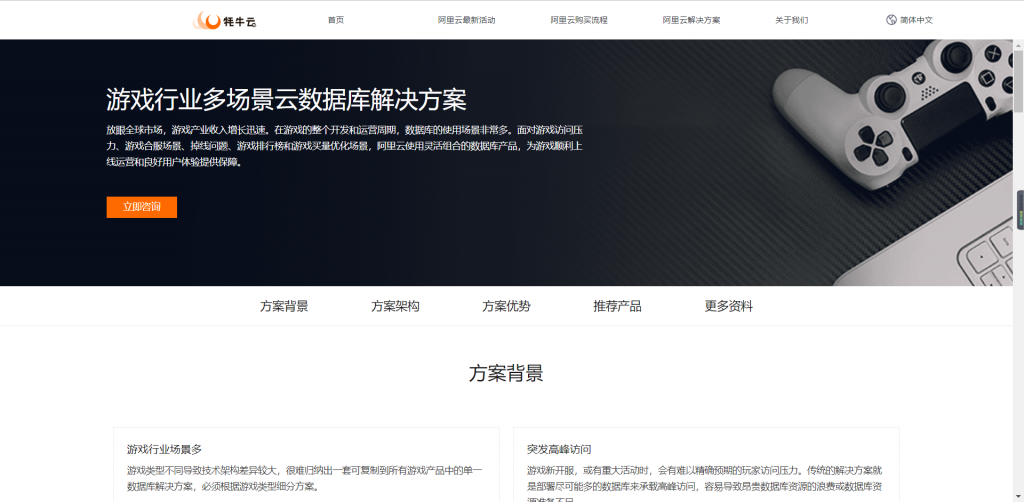Open the 阿里云最新活动 menu item

[466, 20]
